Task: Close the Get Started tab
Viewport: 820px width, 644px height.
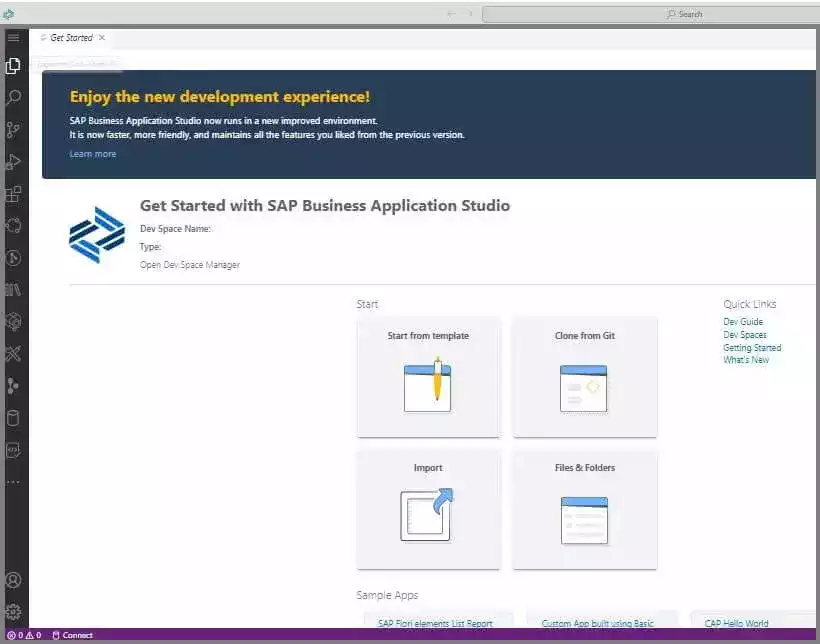Action: click(x=102, y=38)
